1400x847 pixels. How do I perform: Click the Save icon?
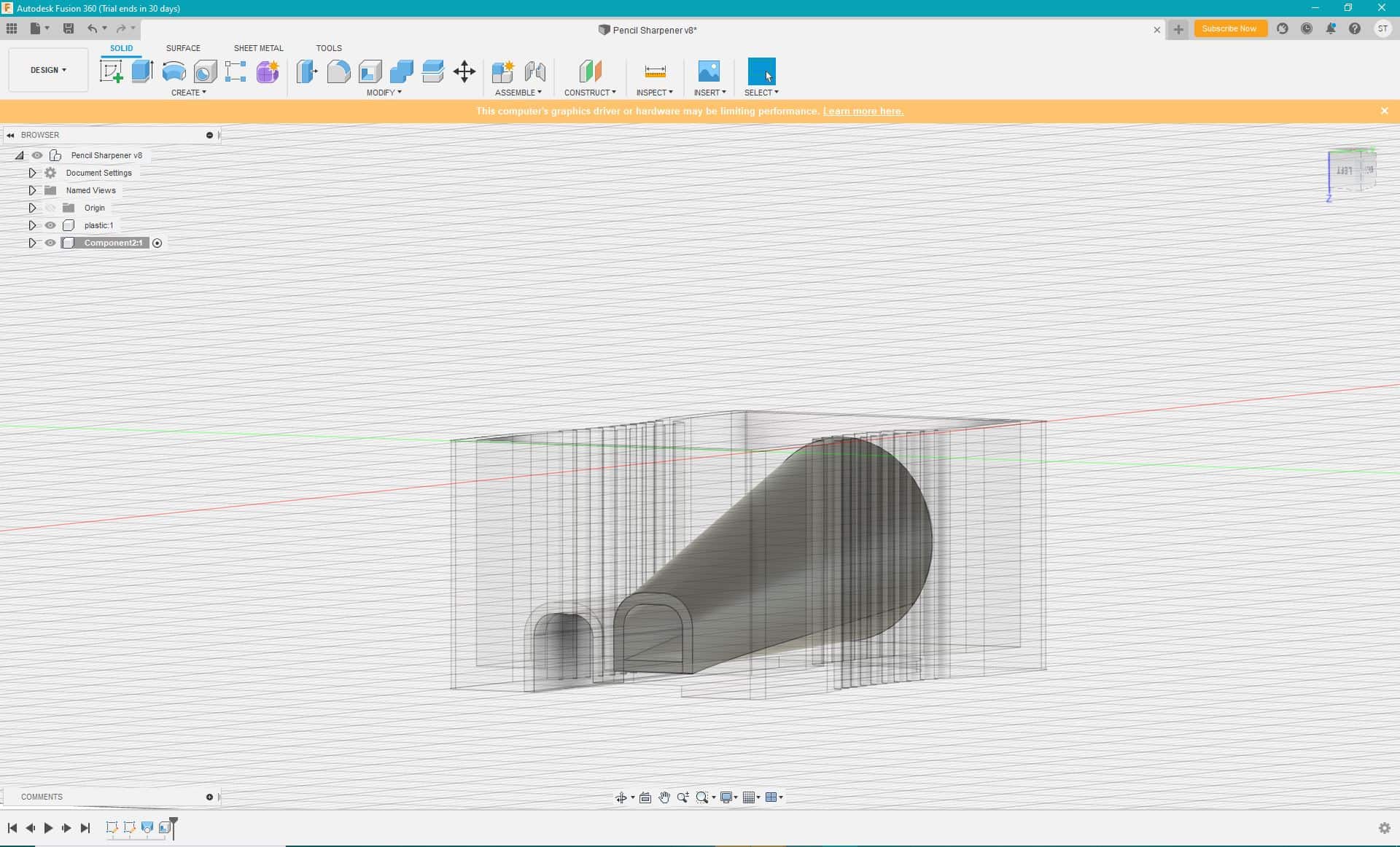click(69, 28)
